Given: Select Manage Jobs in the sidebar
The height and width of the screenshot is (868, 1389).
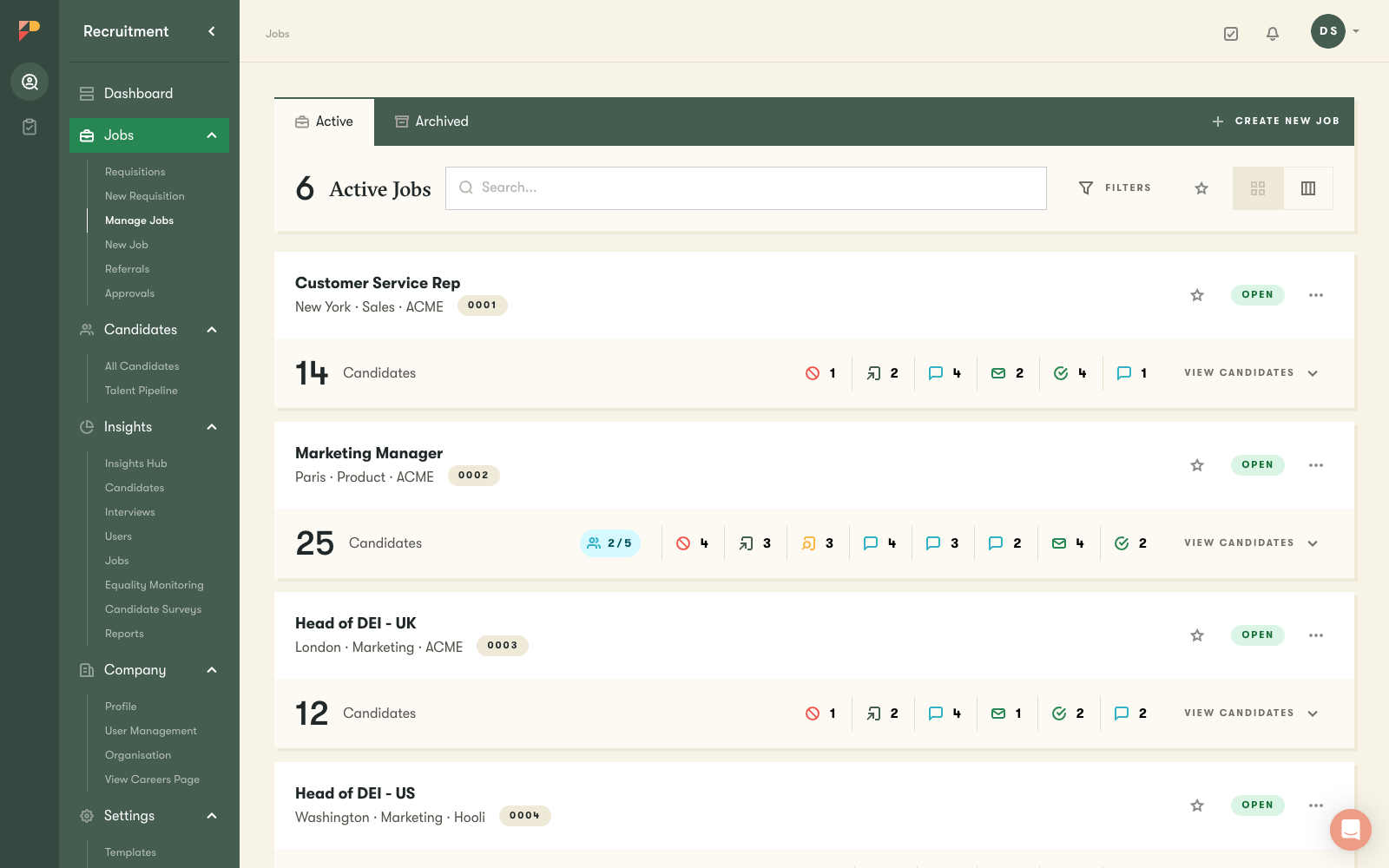Looking at the screenshot, I should pos(139,220).
